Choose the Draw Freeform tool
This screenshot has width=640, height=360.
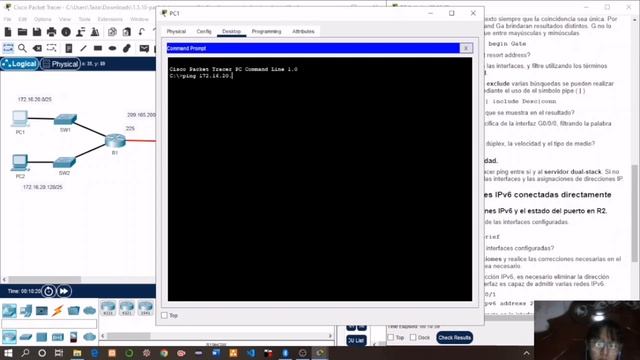[127, 49]
